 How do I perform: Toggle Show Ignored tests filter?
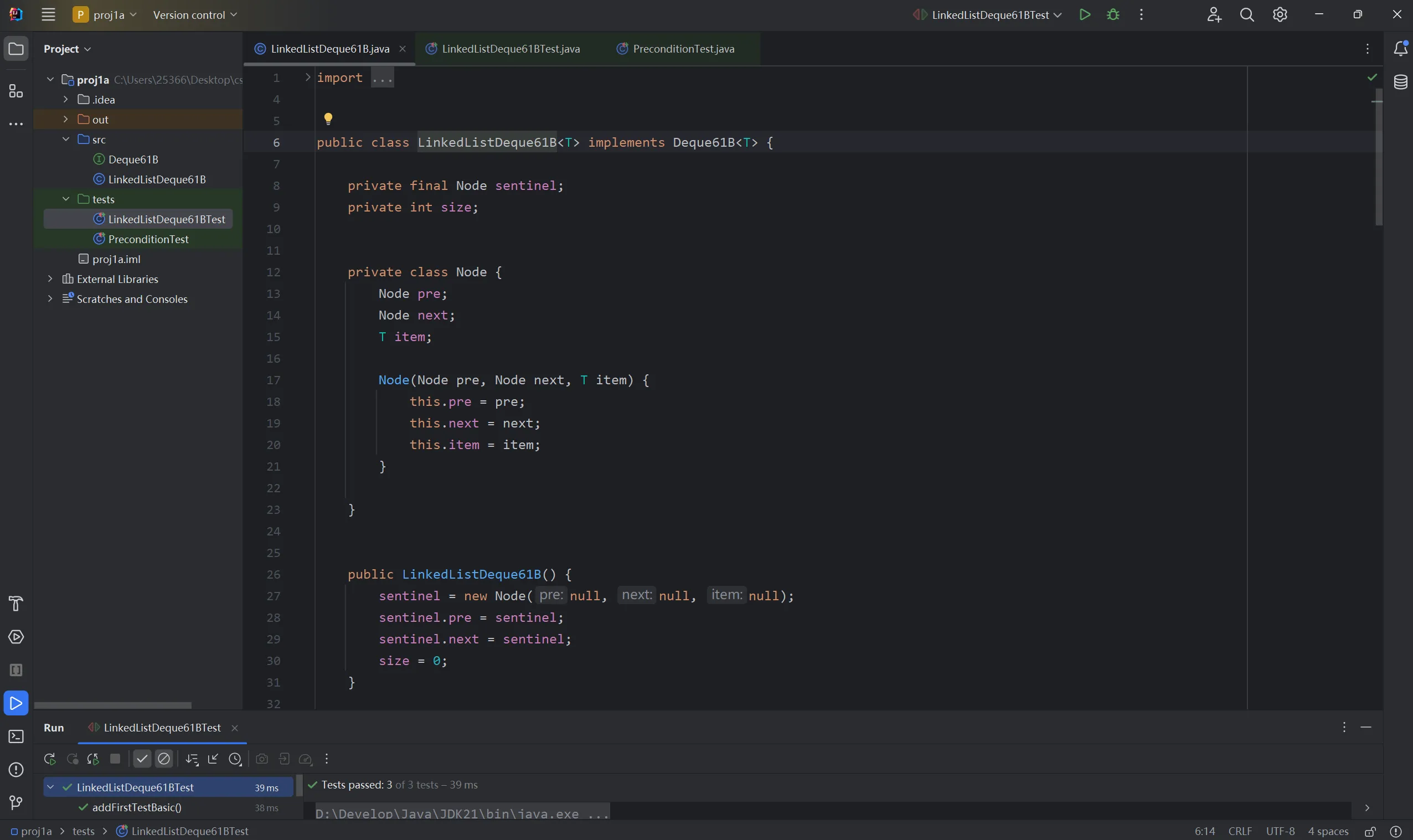tap(163, 759)
